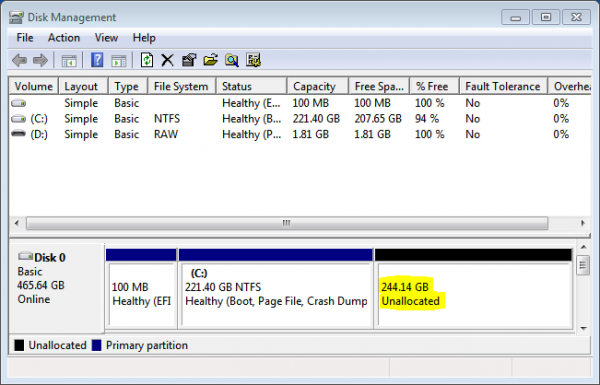
Task: Sort by the Volume column header
Action: pyautogui.click(x=34, y=86)
